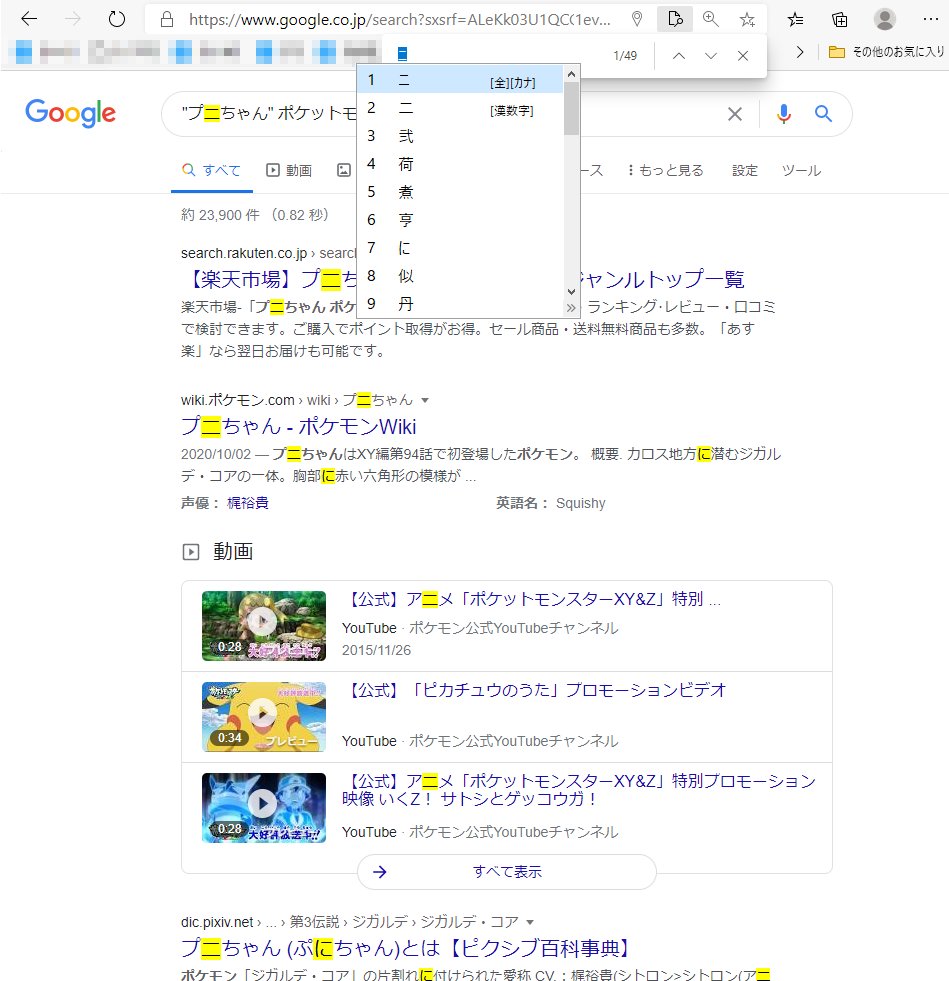This screenshot has height=981, width=949.
Task: Click the lock icon in address bar
Action: click(x=166, y=19)
